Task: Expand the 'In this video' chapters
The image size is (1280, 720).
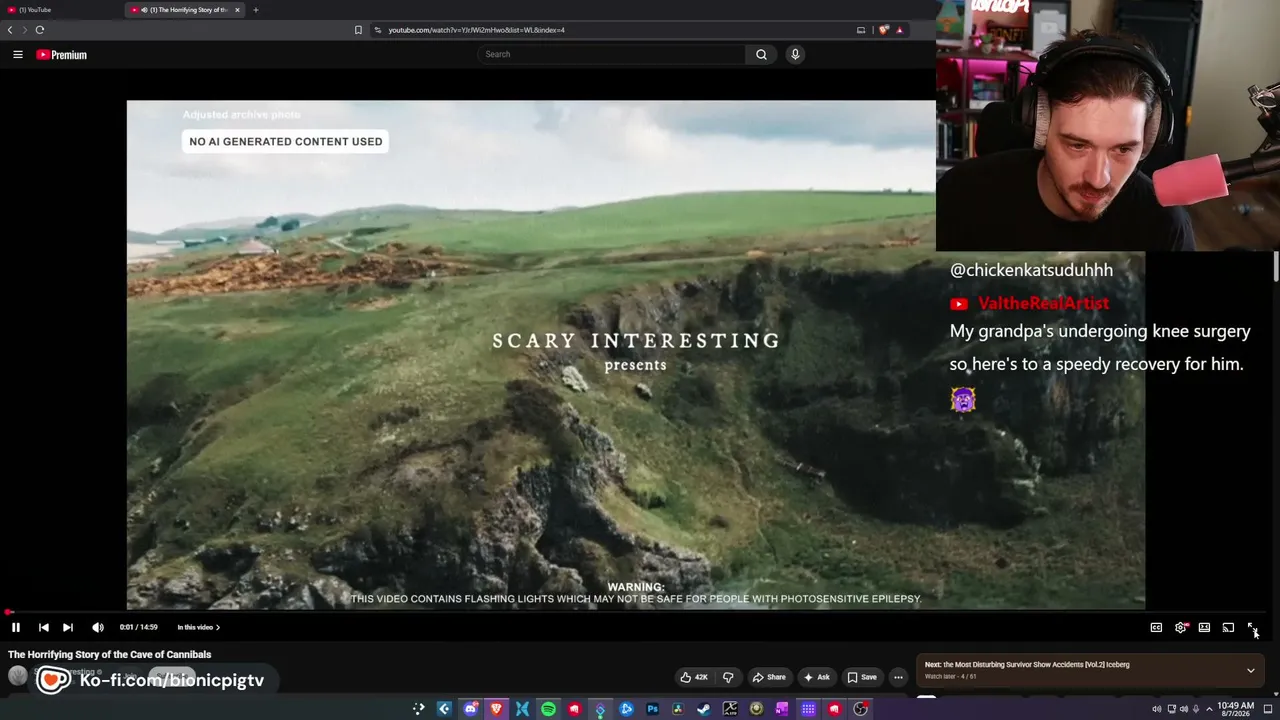Action: (x=199, y=627)
